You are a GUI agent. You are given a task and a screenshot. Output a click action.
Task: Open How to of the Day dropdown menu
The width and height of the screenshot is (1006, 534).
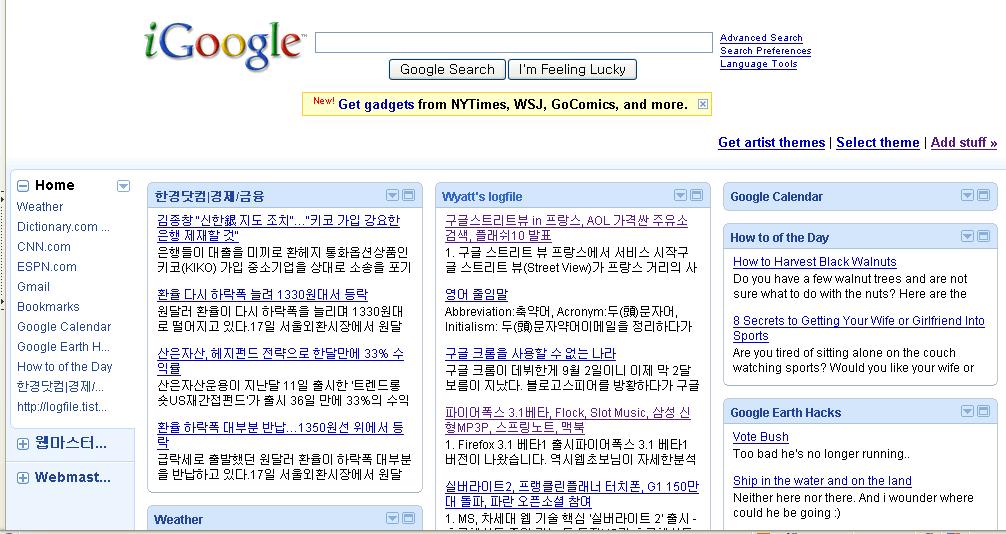point(967,236)
